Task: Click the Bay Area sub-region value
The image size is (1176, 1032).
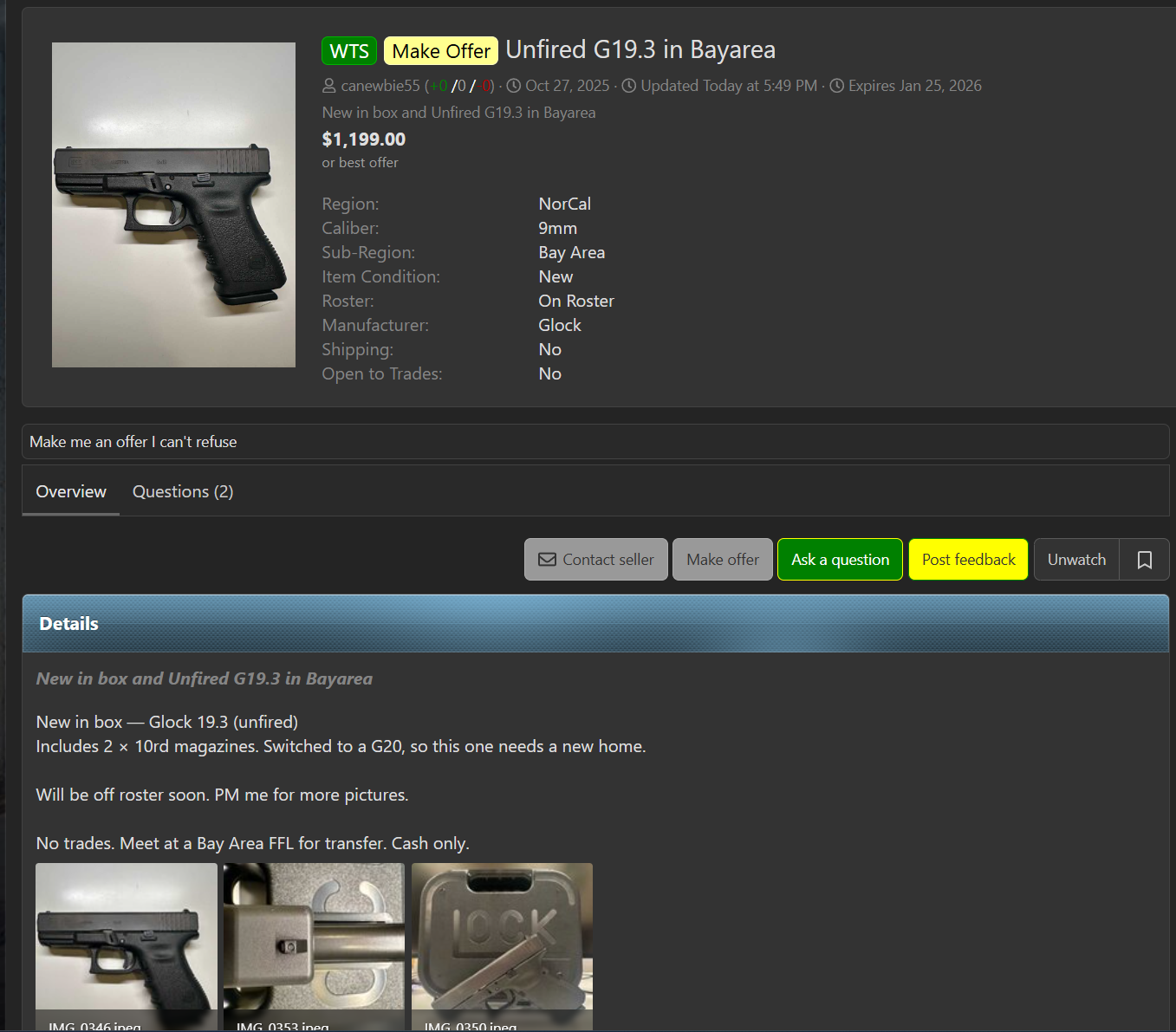Action: click(x=572, y=252)
